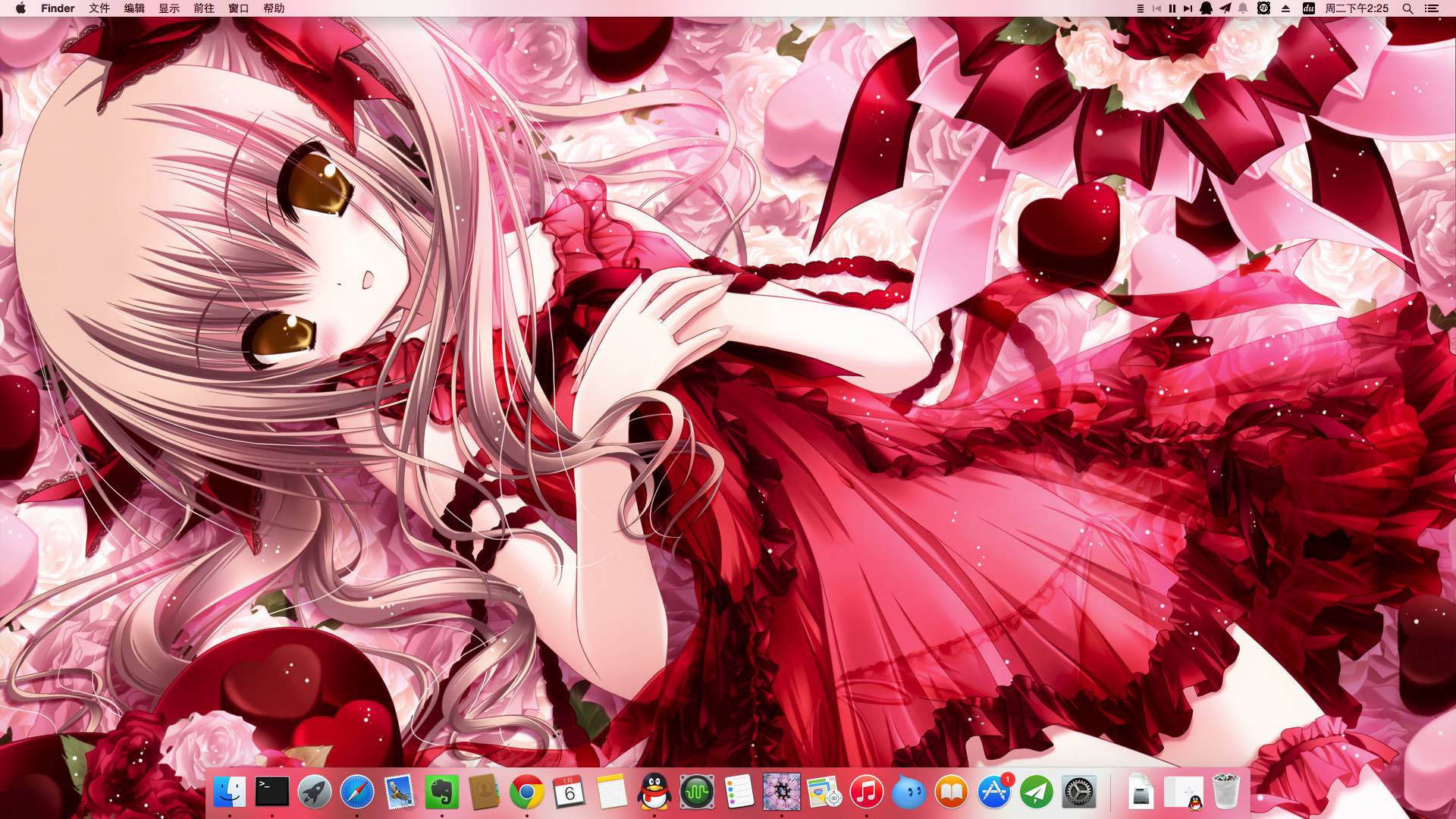Screen dimensions: 1456x819
Task: Open Evernote elephant icon in dock
Action: point(441,792)
